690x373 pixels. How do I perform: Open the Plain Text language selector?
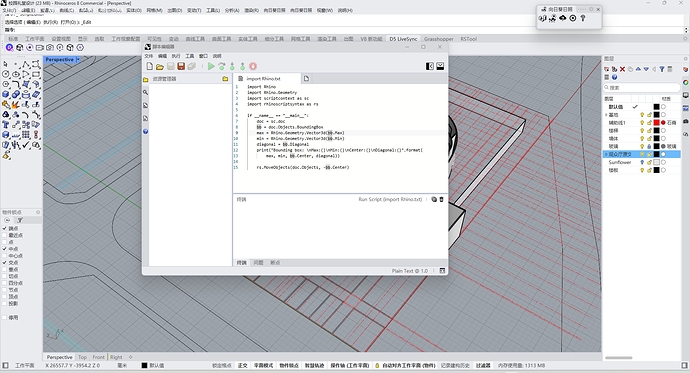coord(410,271)
